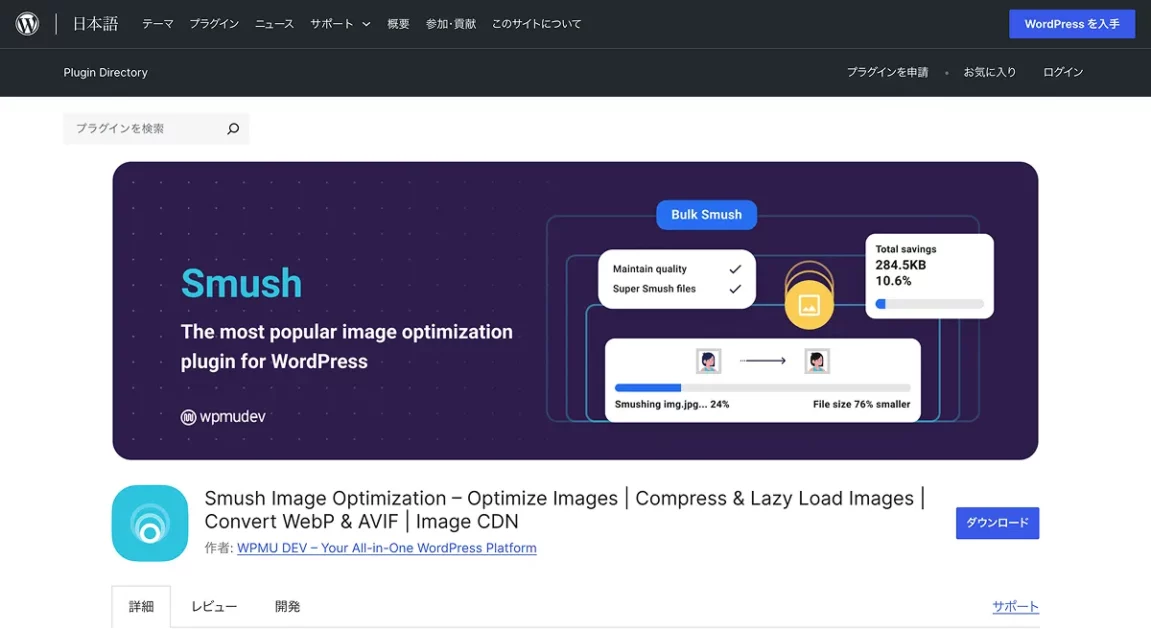Open the プラグイン menu item
The height and width of the screenshot is (630, 1151).
(214, 24)
